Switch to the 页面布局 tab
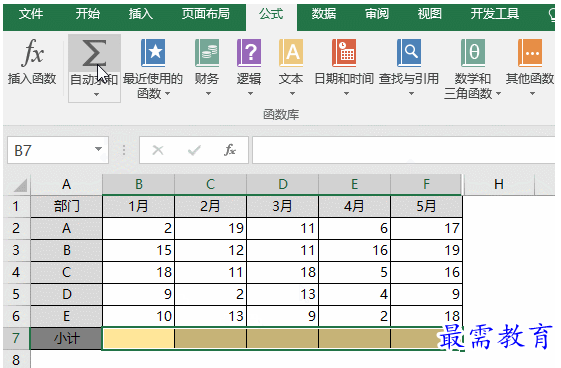This screenshot has width=561, height=368. [x=205, y=14]
